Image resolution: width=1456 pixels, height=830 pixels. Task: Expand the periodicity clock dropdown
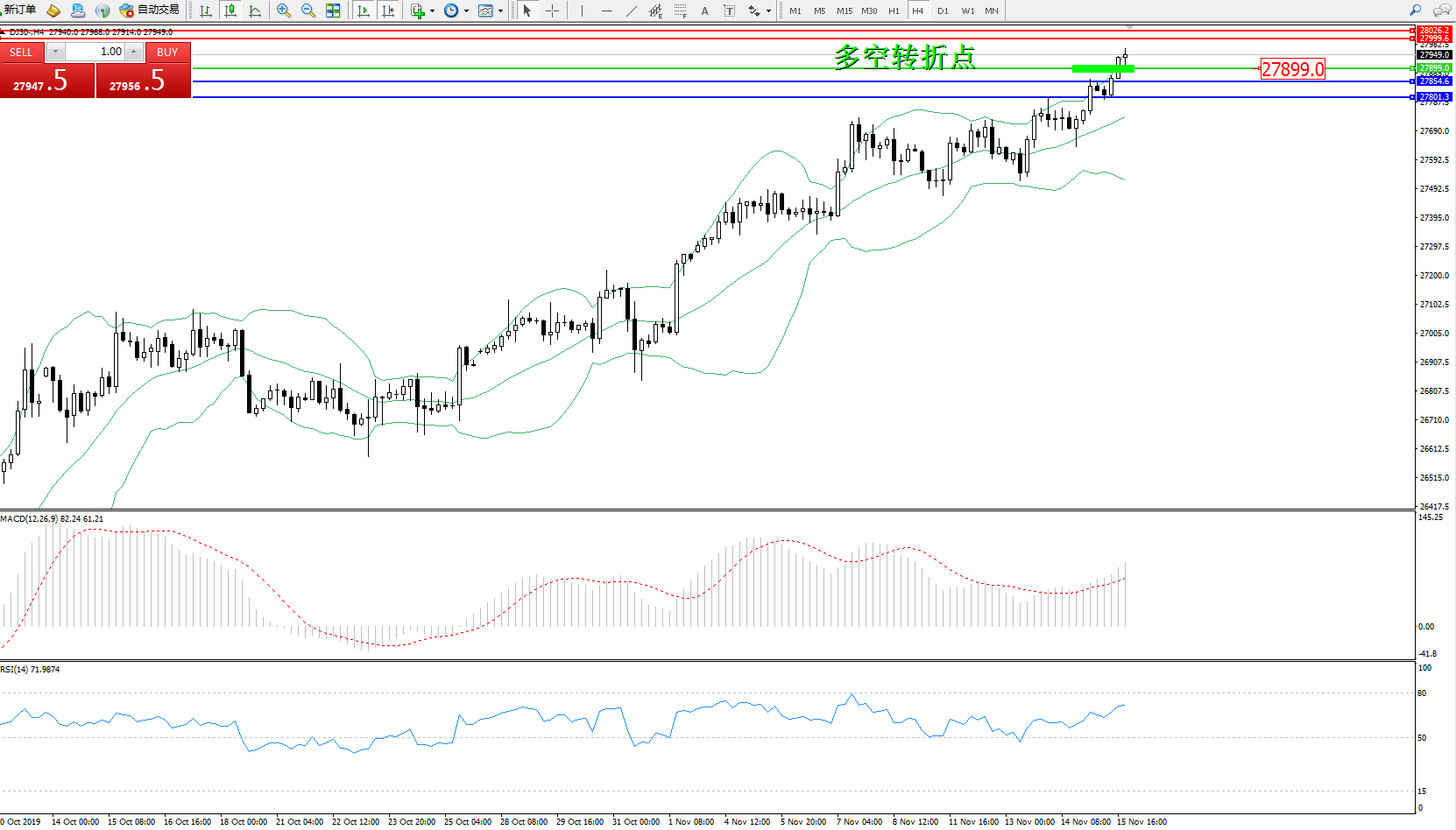[466, 11]
